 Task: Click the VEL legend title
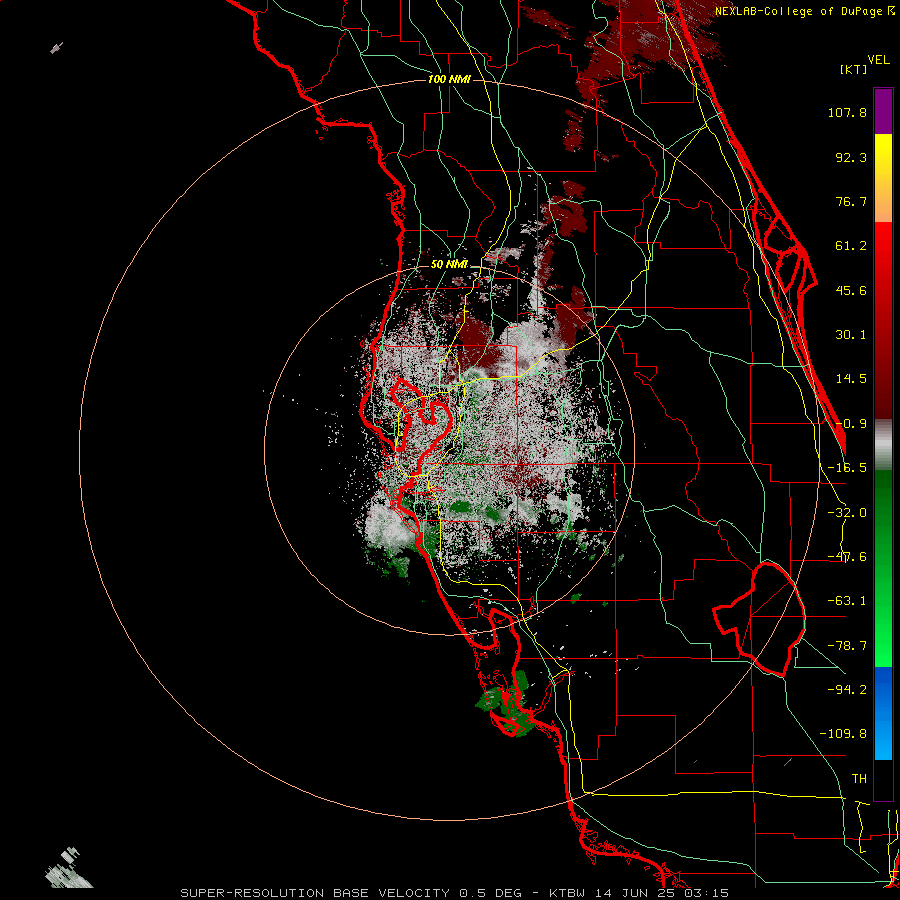tap(878, 60)
